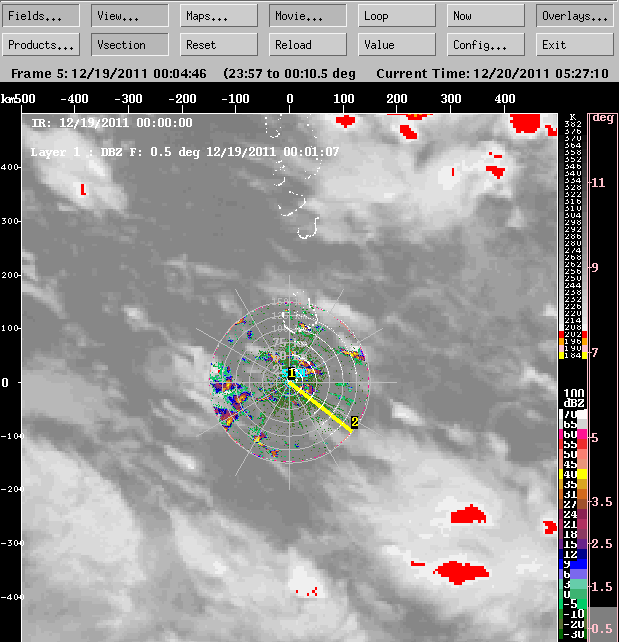Select the 5 deg elevation tick
This screenshot has height=642, width=619.
tap(595, 438)
